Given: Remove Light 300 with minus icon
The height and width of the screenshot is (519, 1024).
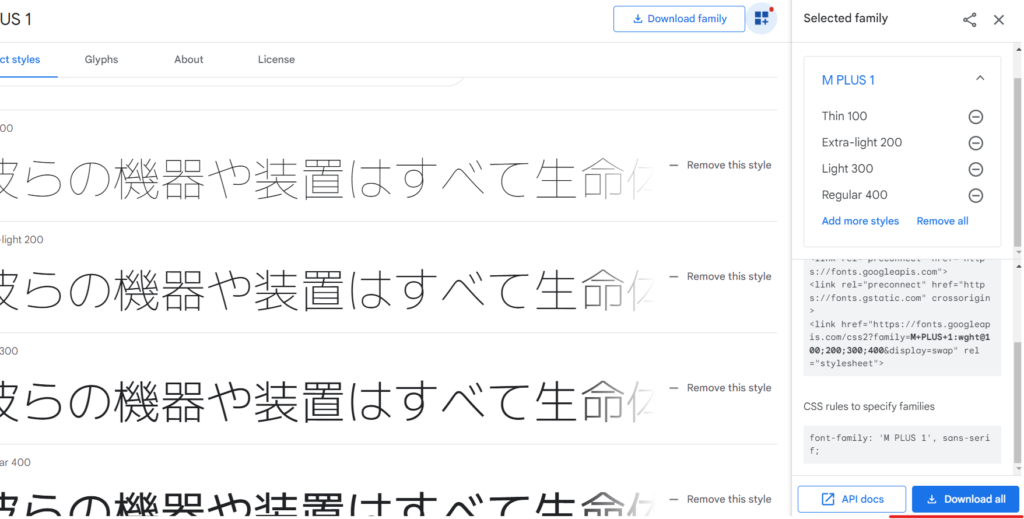Looking at the screenshot, I should point(976,169).
